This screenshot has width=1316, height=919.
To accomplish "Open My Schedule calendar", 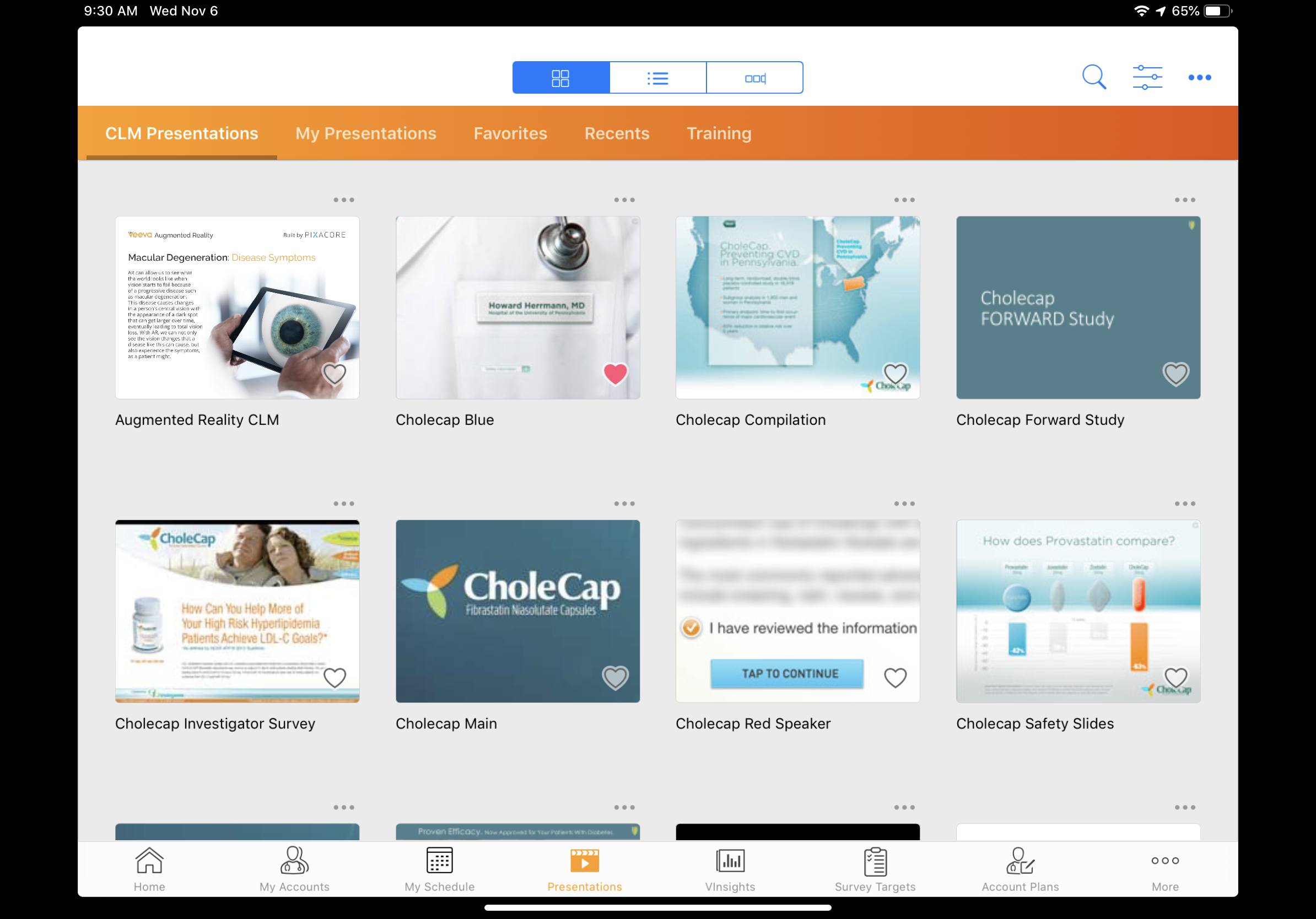I will (x=439, y=869).
